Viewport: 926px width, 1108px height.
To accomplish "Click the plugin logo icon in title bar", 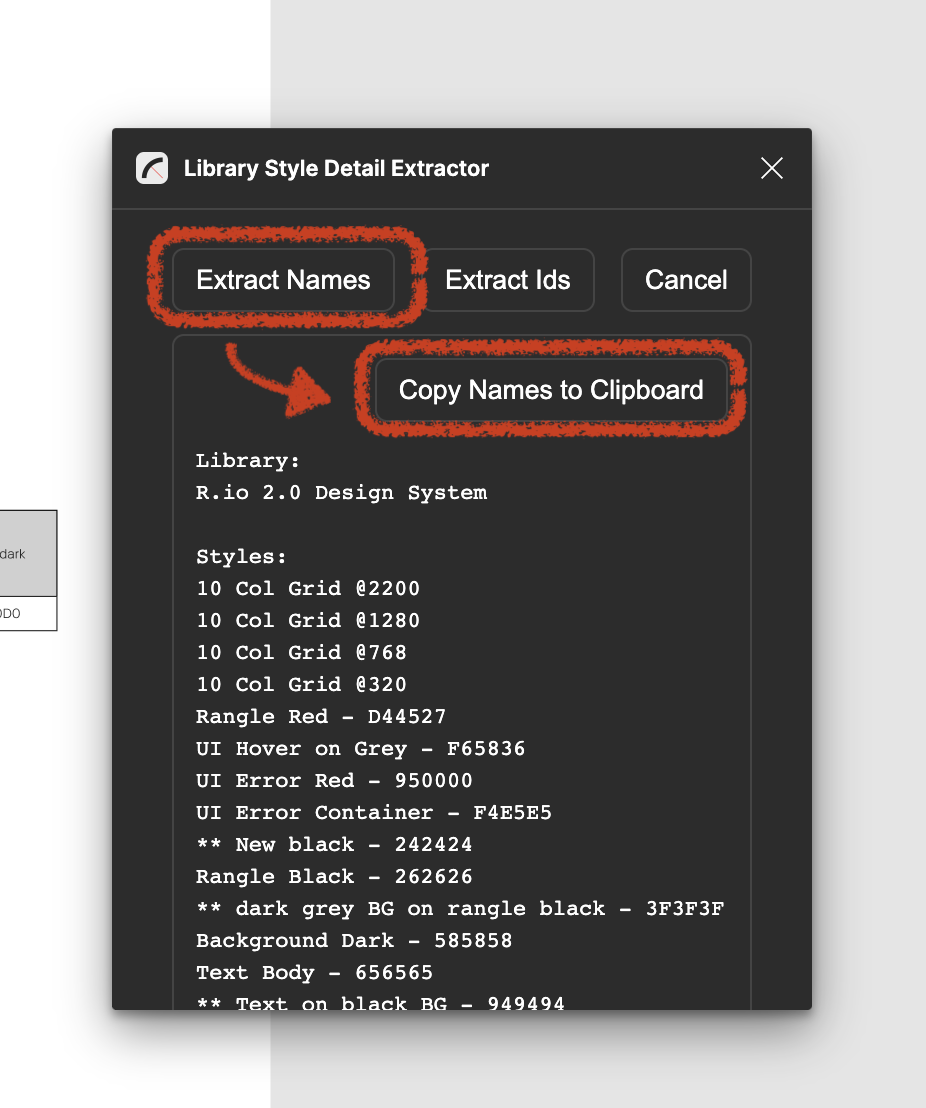I will [x=152, y=168].
